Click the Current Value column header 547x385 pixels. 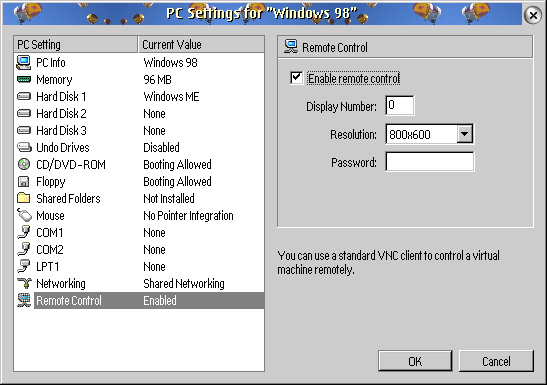click(201, 44)
